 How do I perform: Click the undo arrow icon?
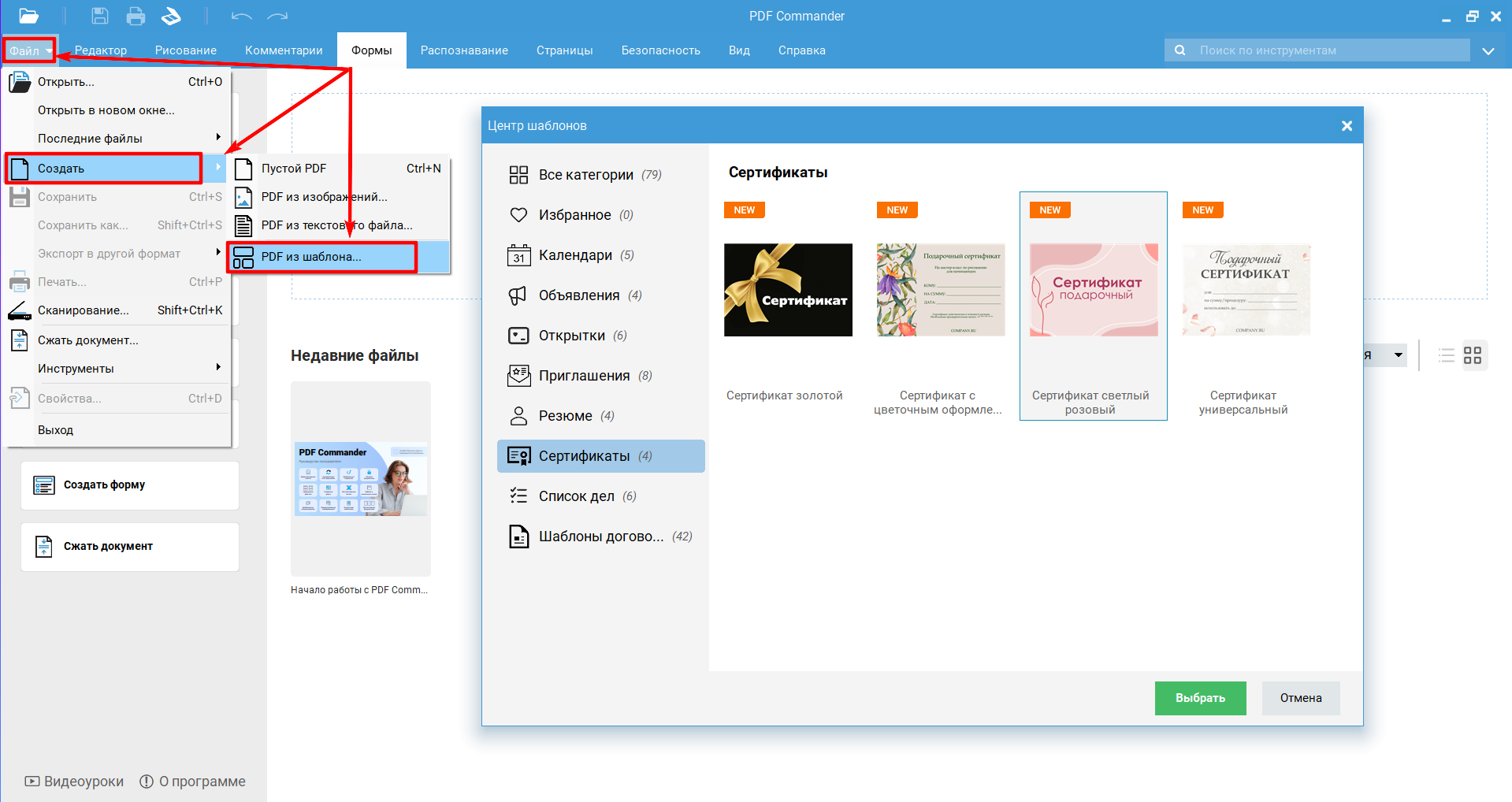[241, 16]
